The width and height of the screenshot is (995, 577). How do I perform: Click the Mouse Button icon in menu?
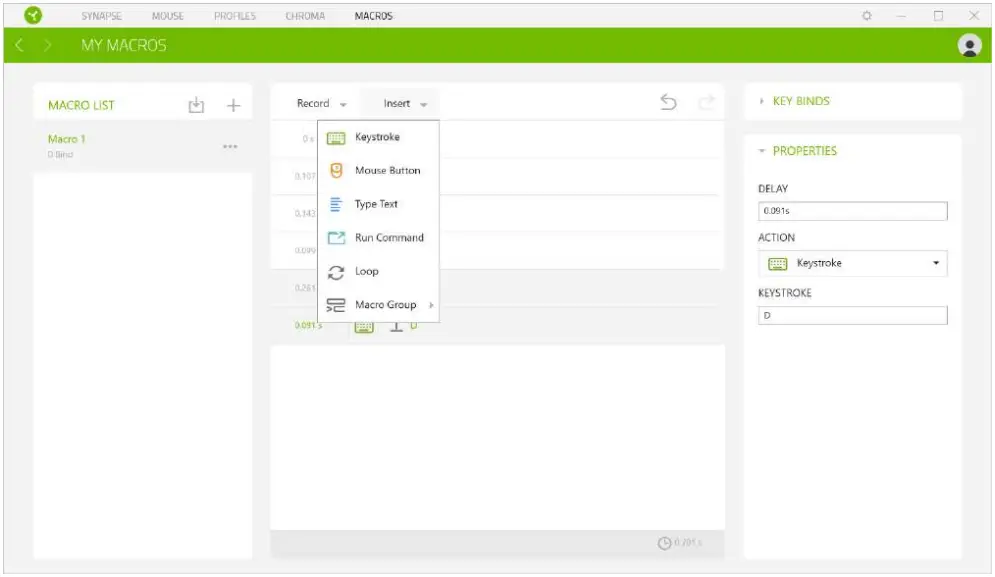(336, 171)
